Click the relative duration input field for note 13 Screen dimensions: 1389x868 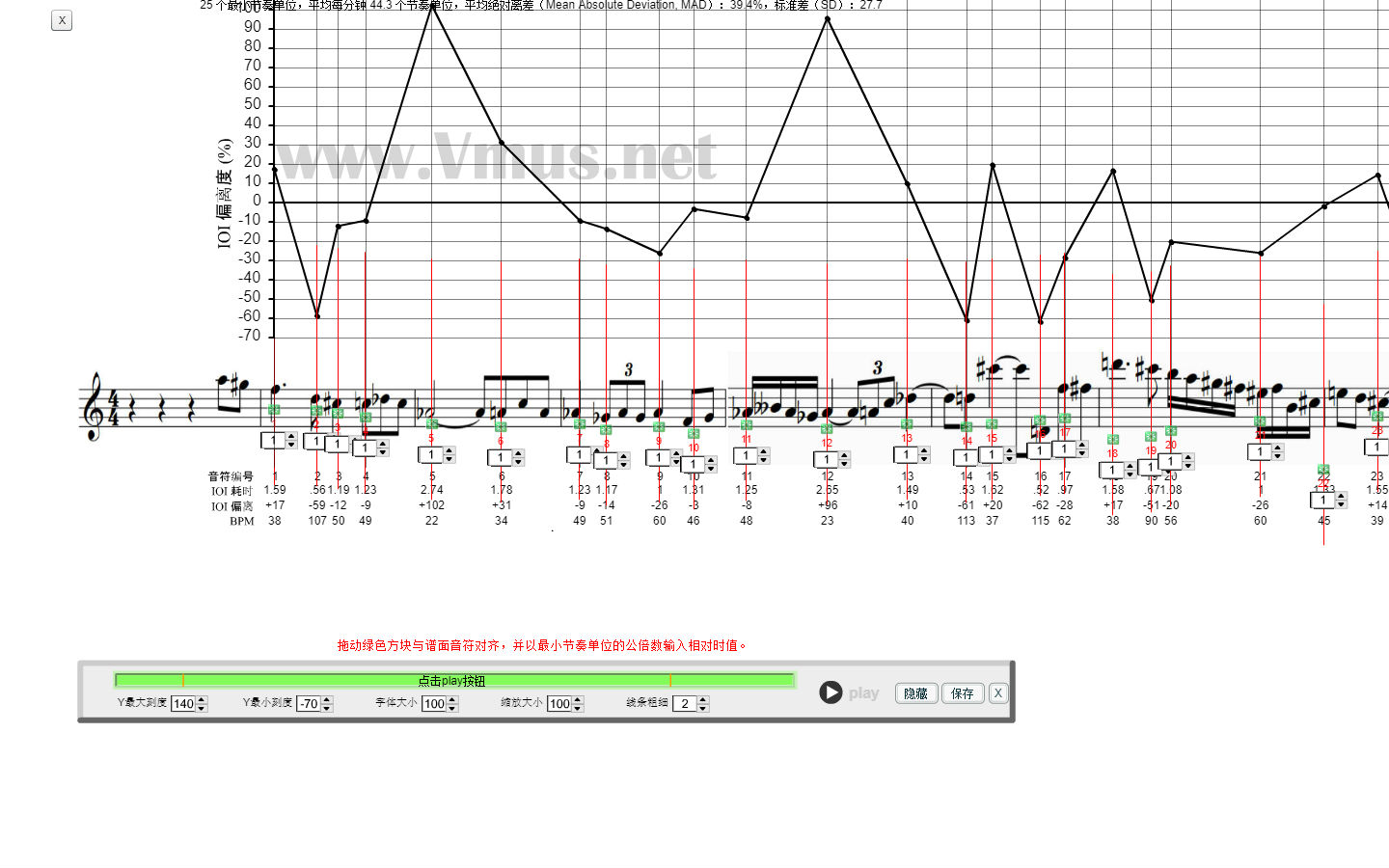click(906, 455)
